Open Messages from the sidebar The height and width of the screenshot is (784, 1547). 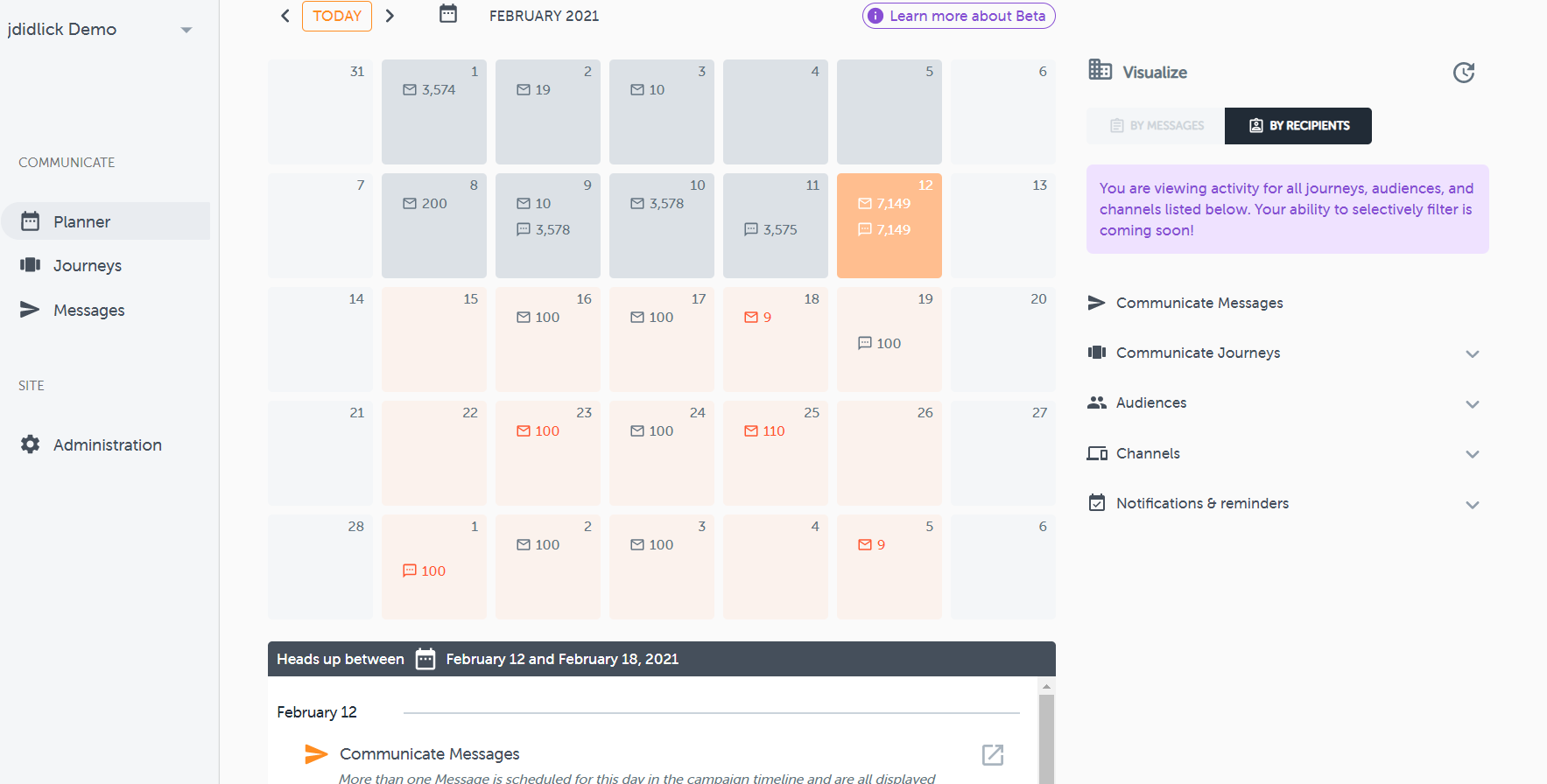coord(31,310)
